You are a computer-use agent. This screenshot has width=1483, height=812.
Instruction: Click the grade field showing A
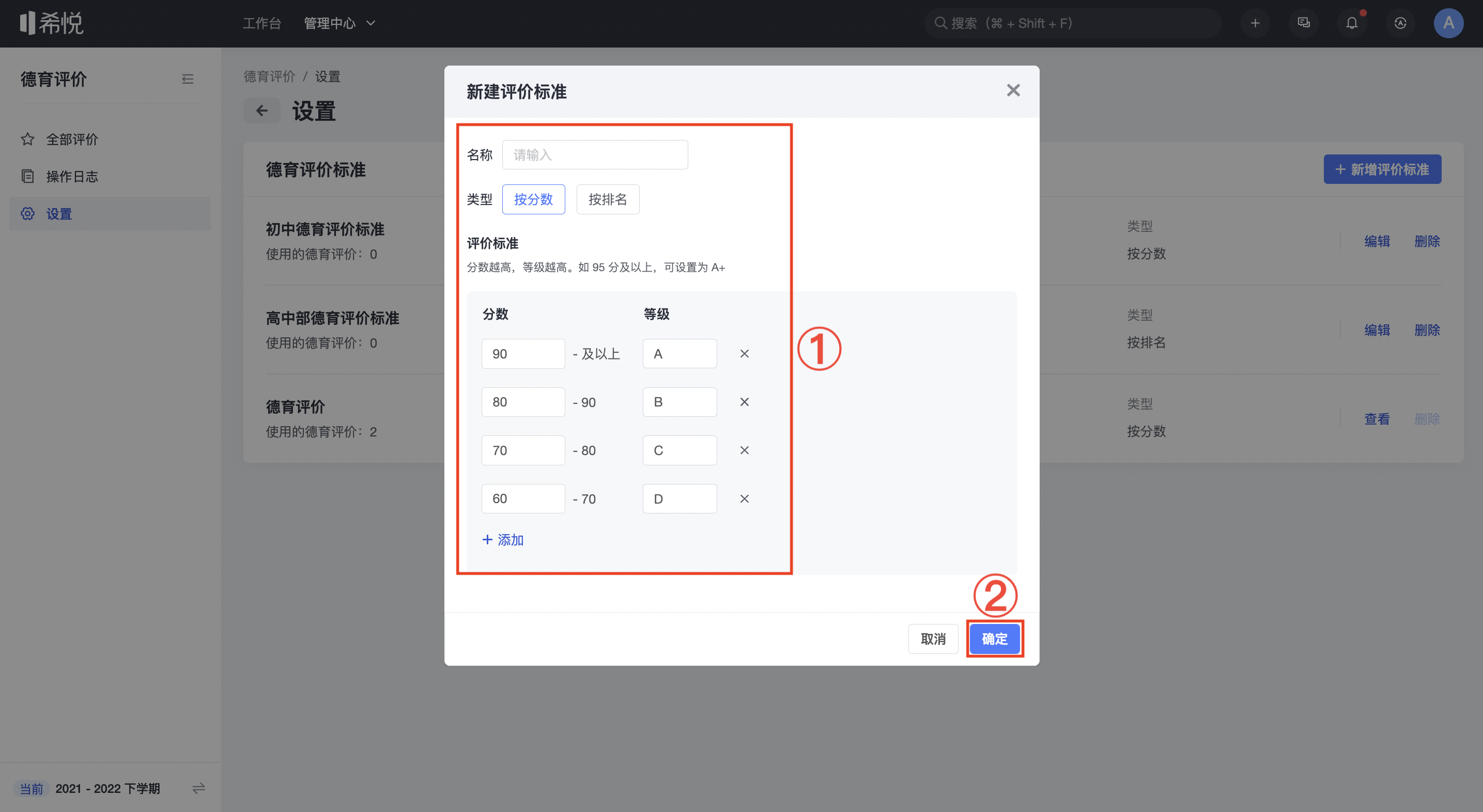[679, 353]
